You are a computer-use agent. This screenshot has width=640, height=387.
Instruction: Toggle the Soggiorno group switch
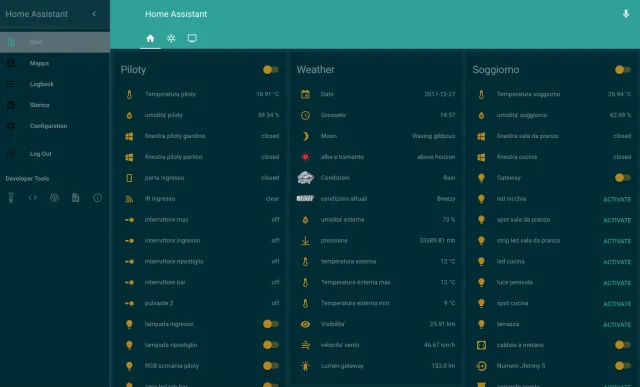click(x=622, y=70)
